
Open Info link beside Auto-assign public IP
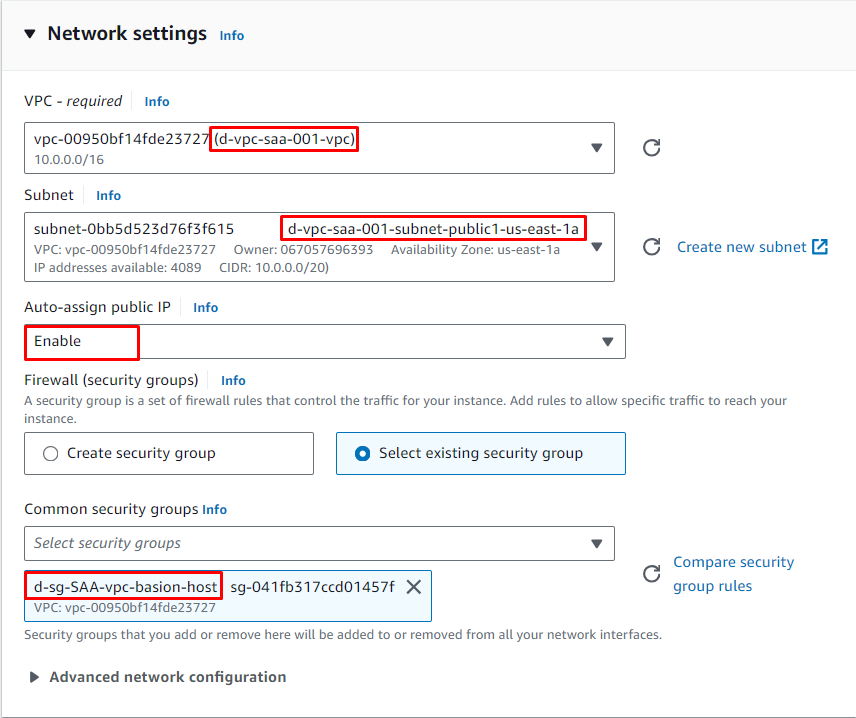tap(205, 307)
